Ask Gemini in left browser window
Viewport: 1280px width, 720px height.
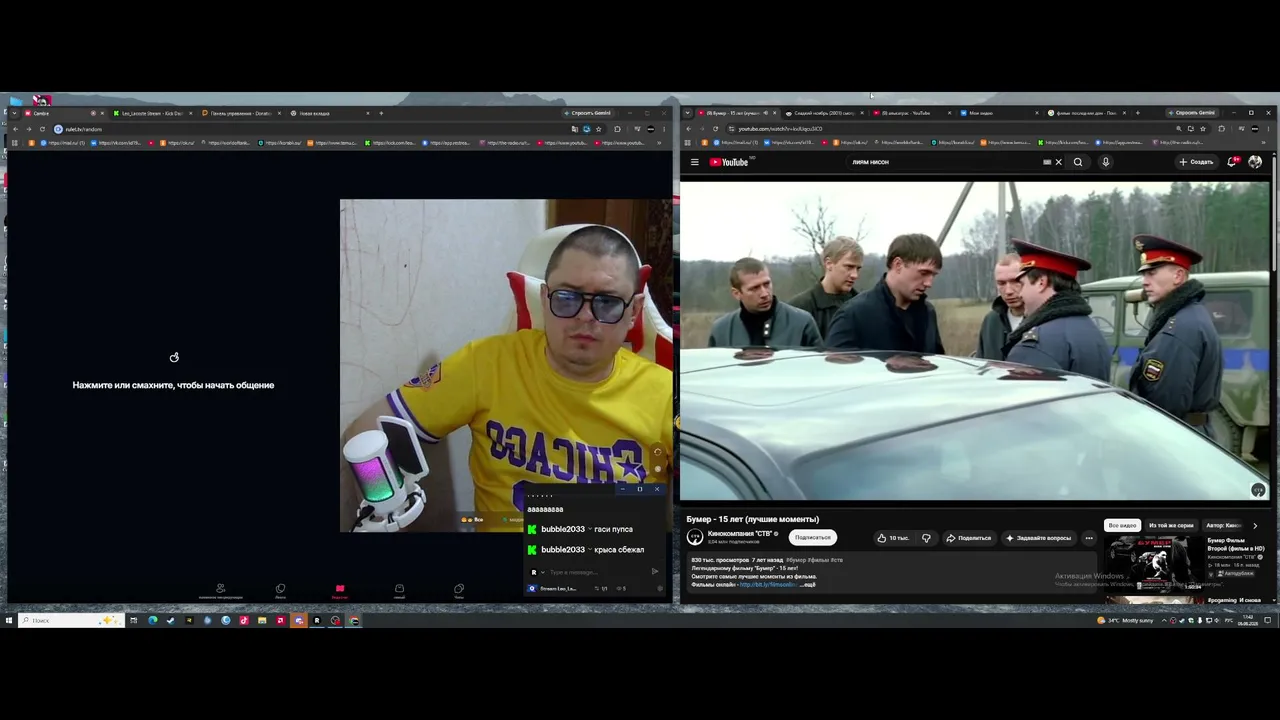click(587, 113)
